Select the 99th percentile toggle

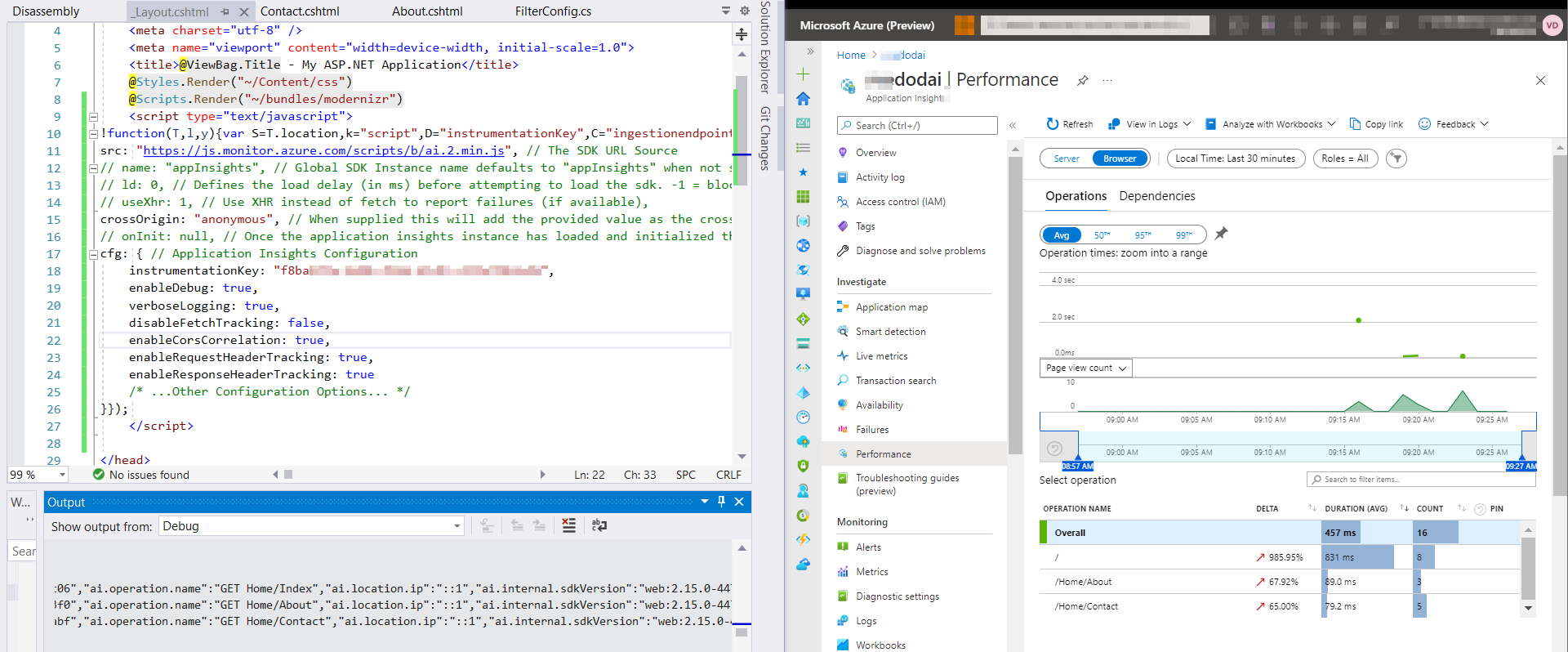tap(1183, 235)
